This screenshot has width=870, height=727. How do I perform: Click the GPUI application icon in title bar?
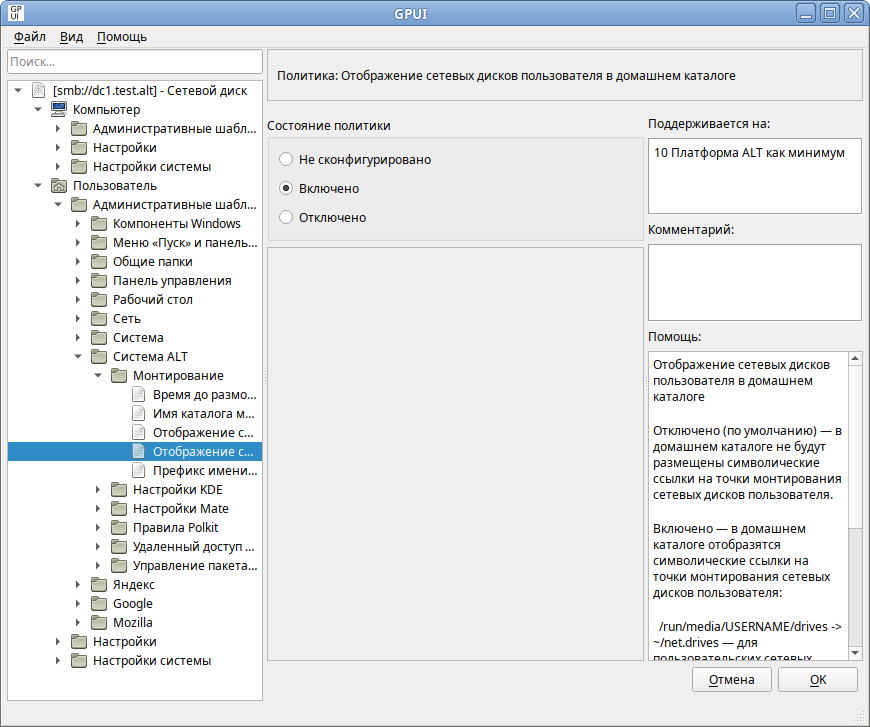17,14
